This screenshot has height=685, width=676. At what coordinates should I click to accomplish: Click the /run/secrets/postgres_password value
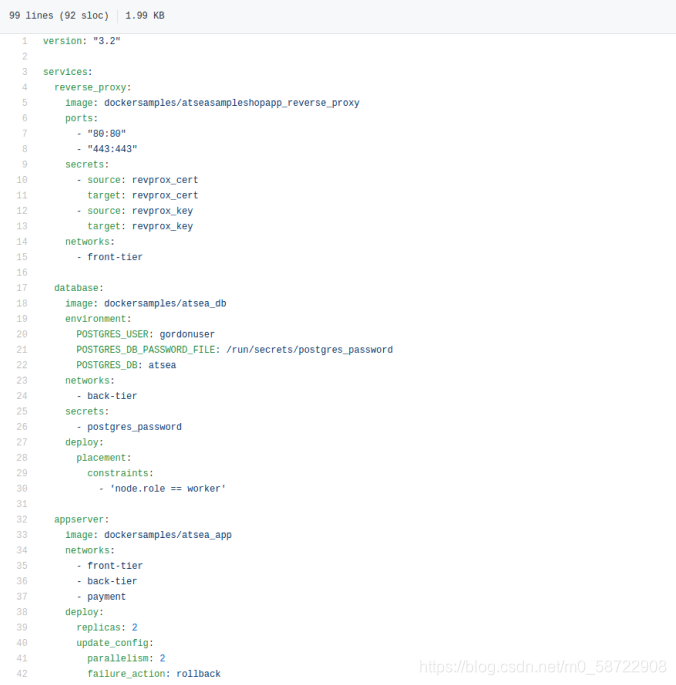(x=309, y=349)
